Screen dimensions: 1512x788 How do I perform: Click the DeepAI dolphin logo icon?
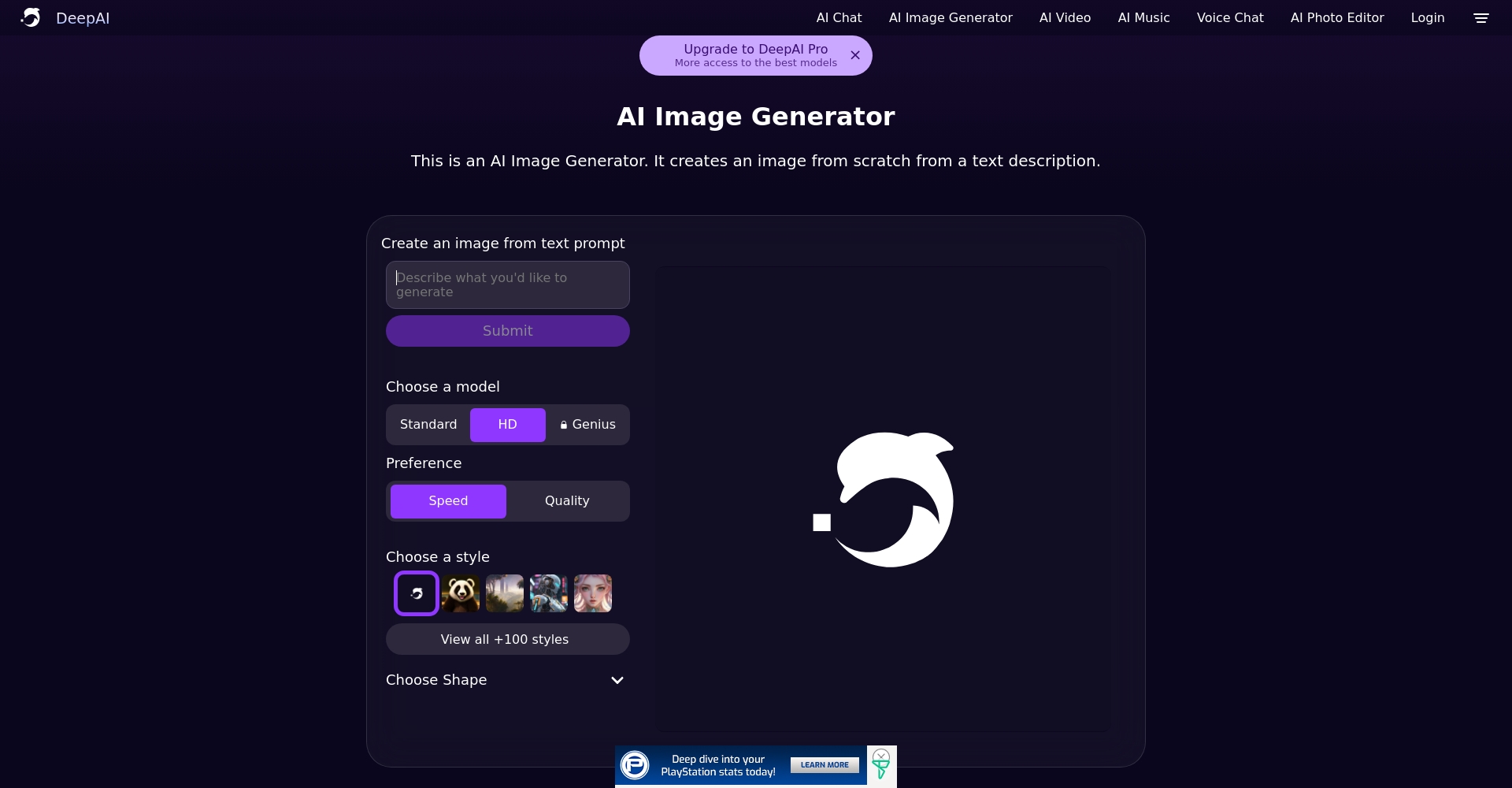[x=31, y=17]
